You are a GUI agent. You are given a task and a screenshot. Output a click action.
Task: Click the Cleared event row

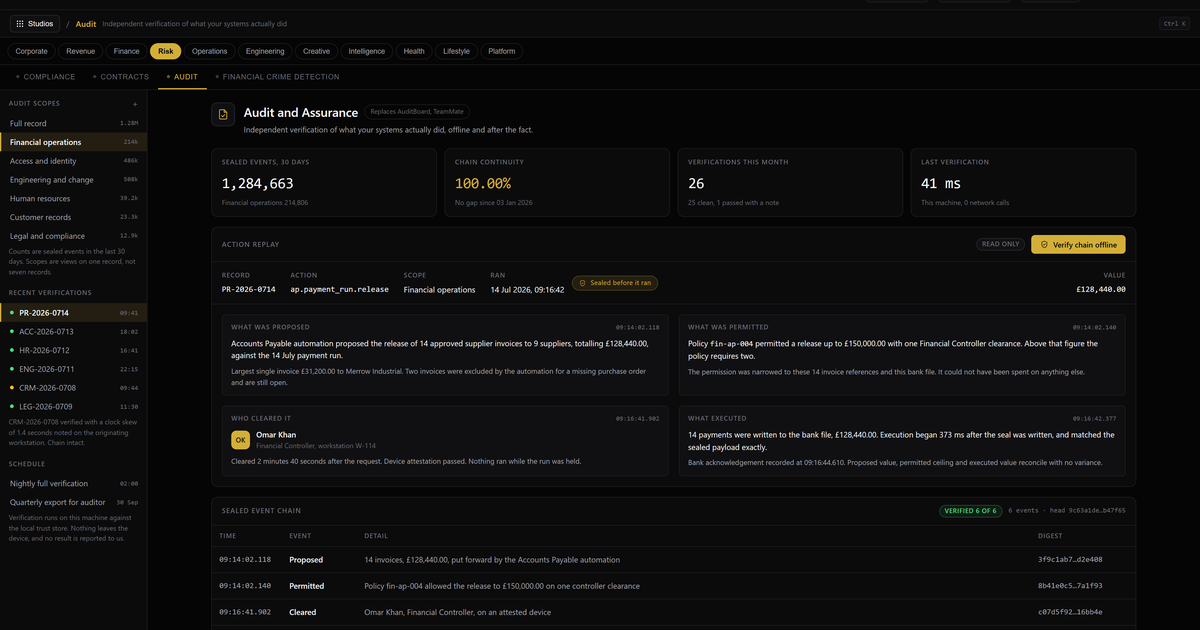673,612
